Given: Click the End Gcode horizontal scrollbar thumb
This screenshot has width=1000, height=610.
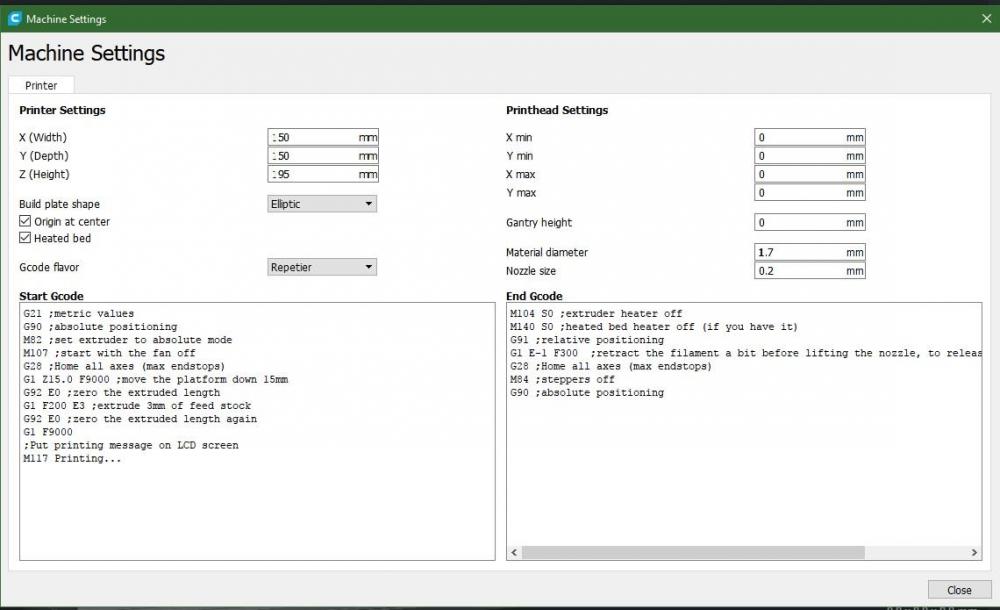Looking at the screenshot, I should [x=693, y=553].
